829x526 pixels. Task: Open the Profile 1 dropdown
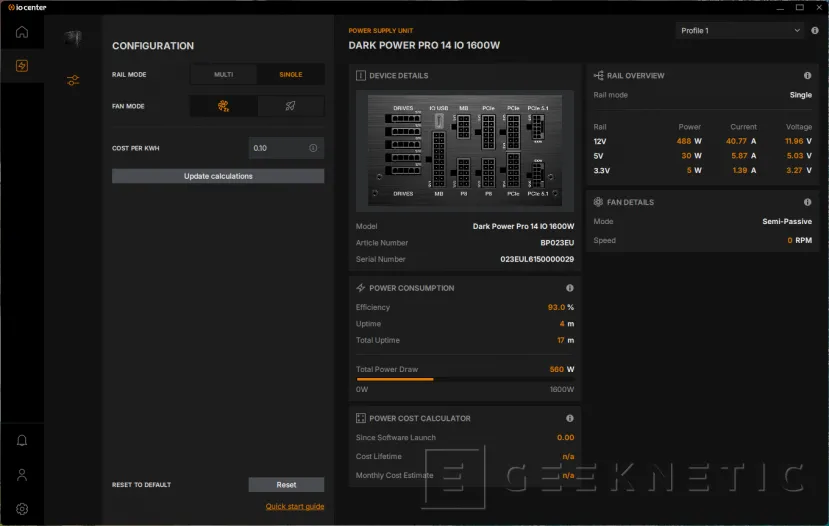pos(739,31)
